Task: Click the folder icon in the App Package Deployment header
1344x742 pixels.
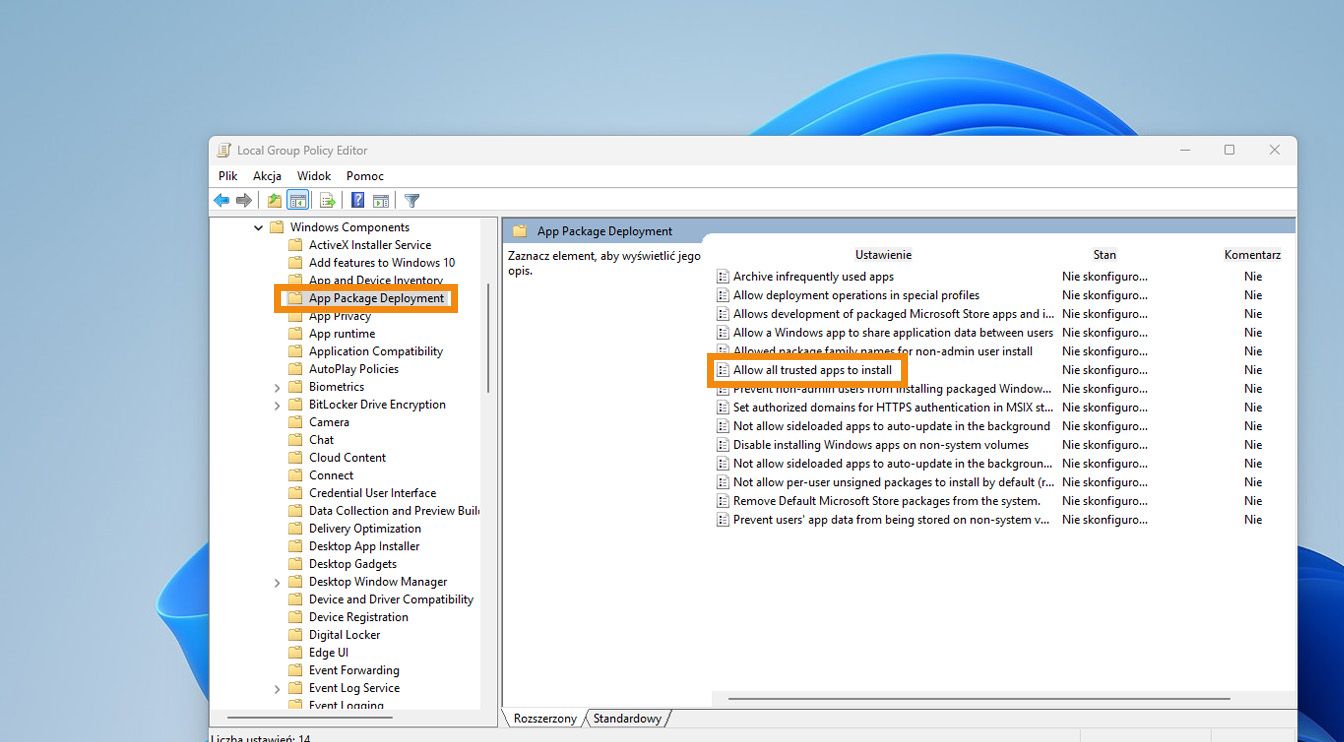Action: click(x=520, y=231)
